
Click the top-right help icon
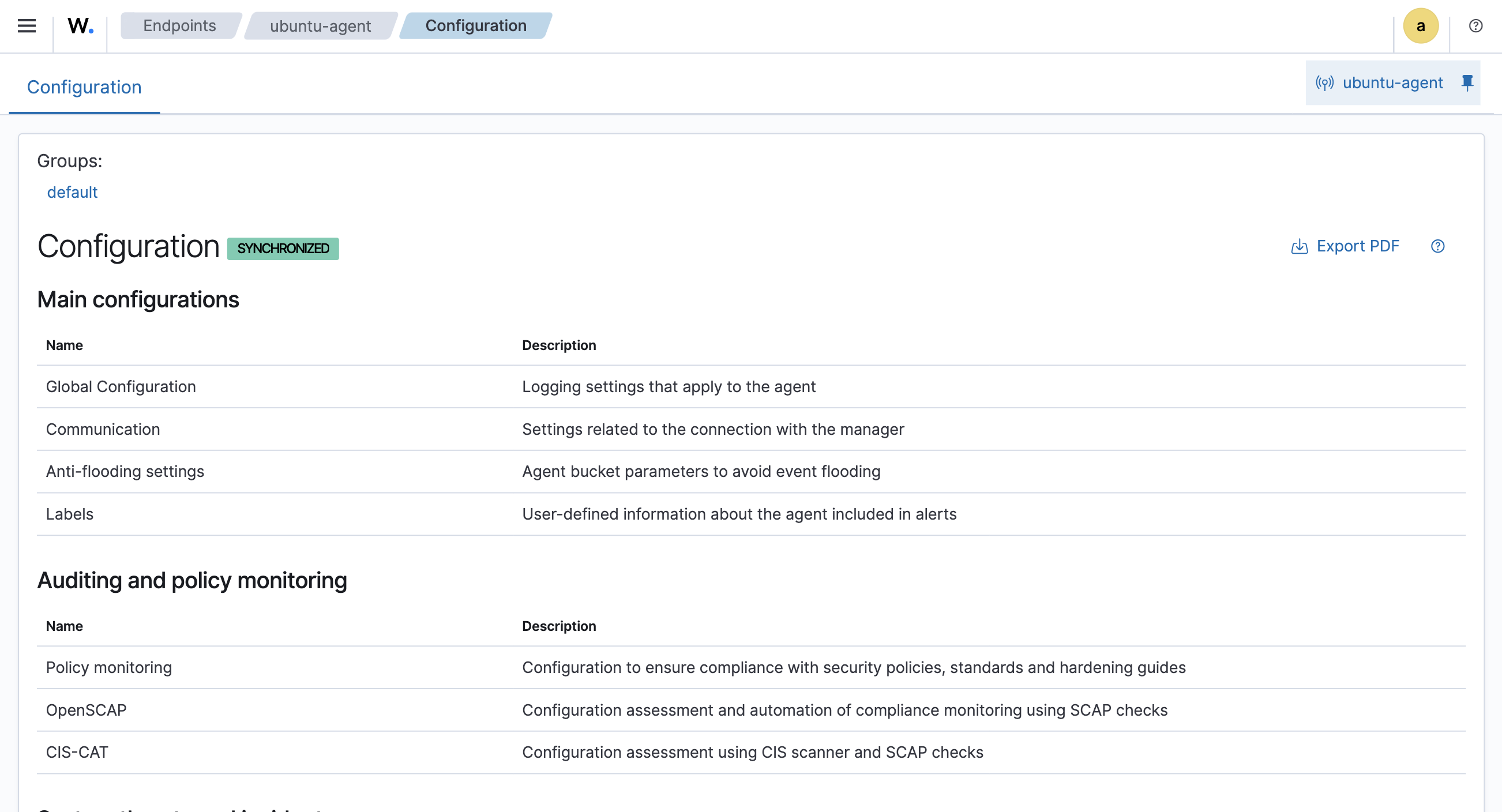click(1475, 25)
